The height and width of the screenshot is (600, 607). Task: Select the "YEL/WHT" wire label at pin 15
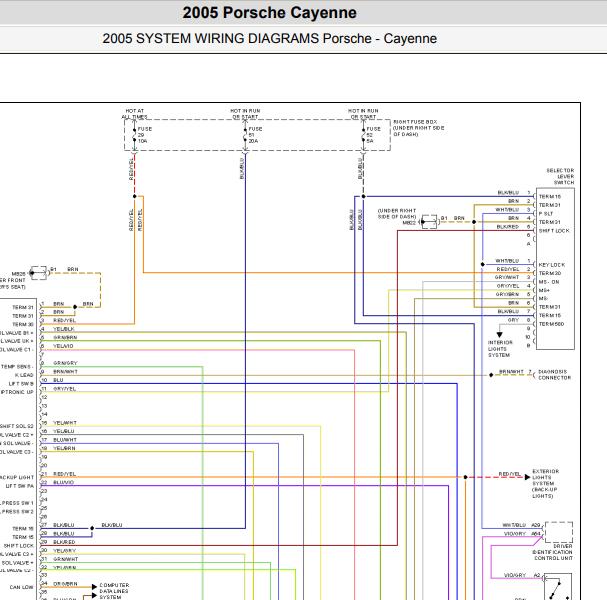coord(65,423)
